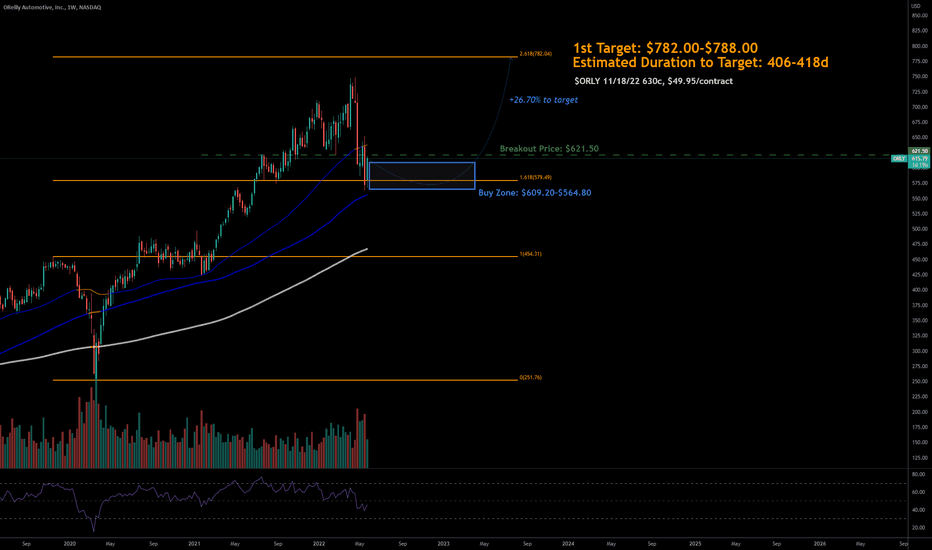Click the 615.79 last price tag
The image size is (932, 550).
point(920,159)
